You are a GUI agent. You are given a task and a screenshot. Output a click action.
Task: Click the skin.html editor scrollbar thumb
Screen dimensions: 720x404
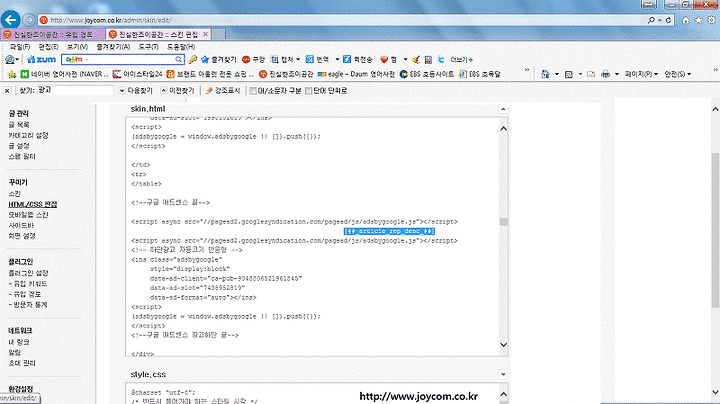click(x=504, y=222)
